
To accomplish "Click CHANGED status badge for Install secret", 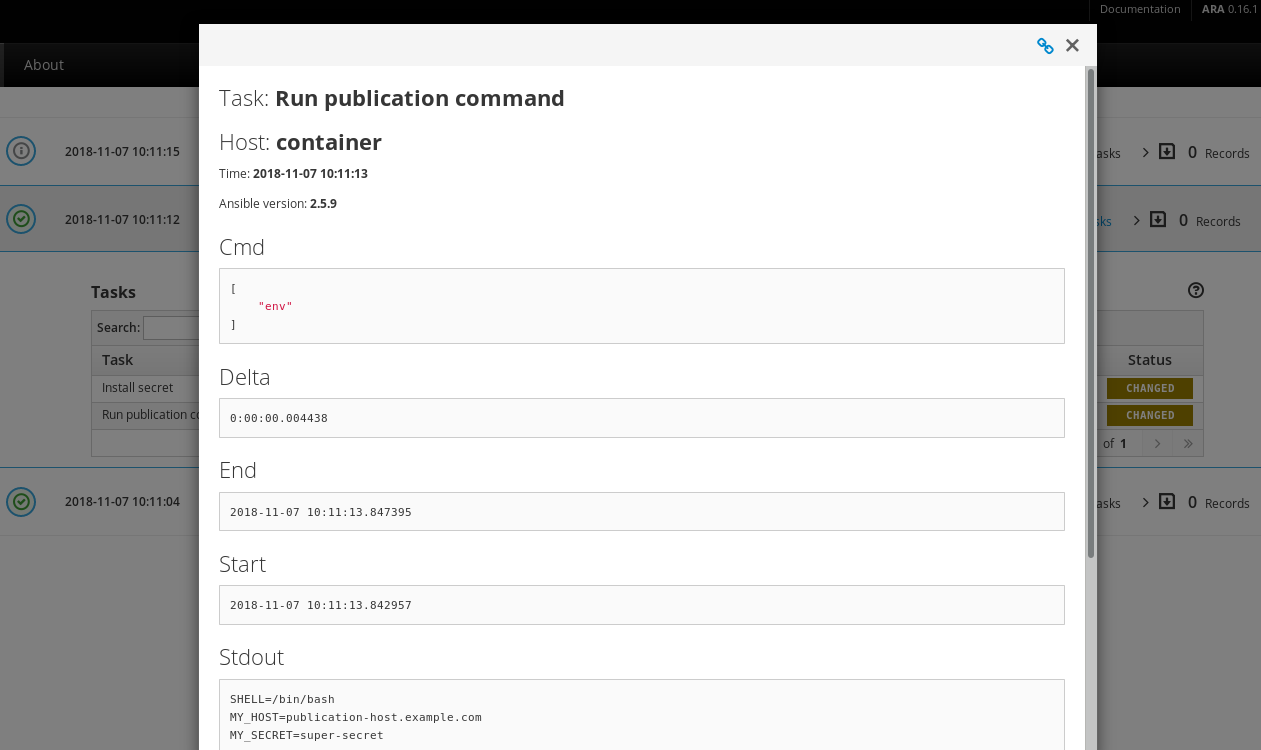I will tap(1150, 388).
